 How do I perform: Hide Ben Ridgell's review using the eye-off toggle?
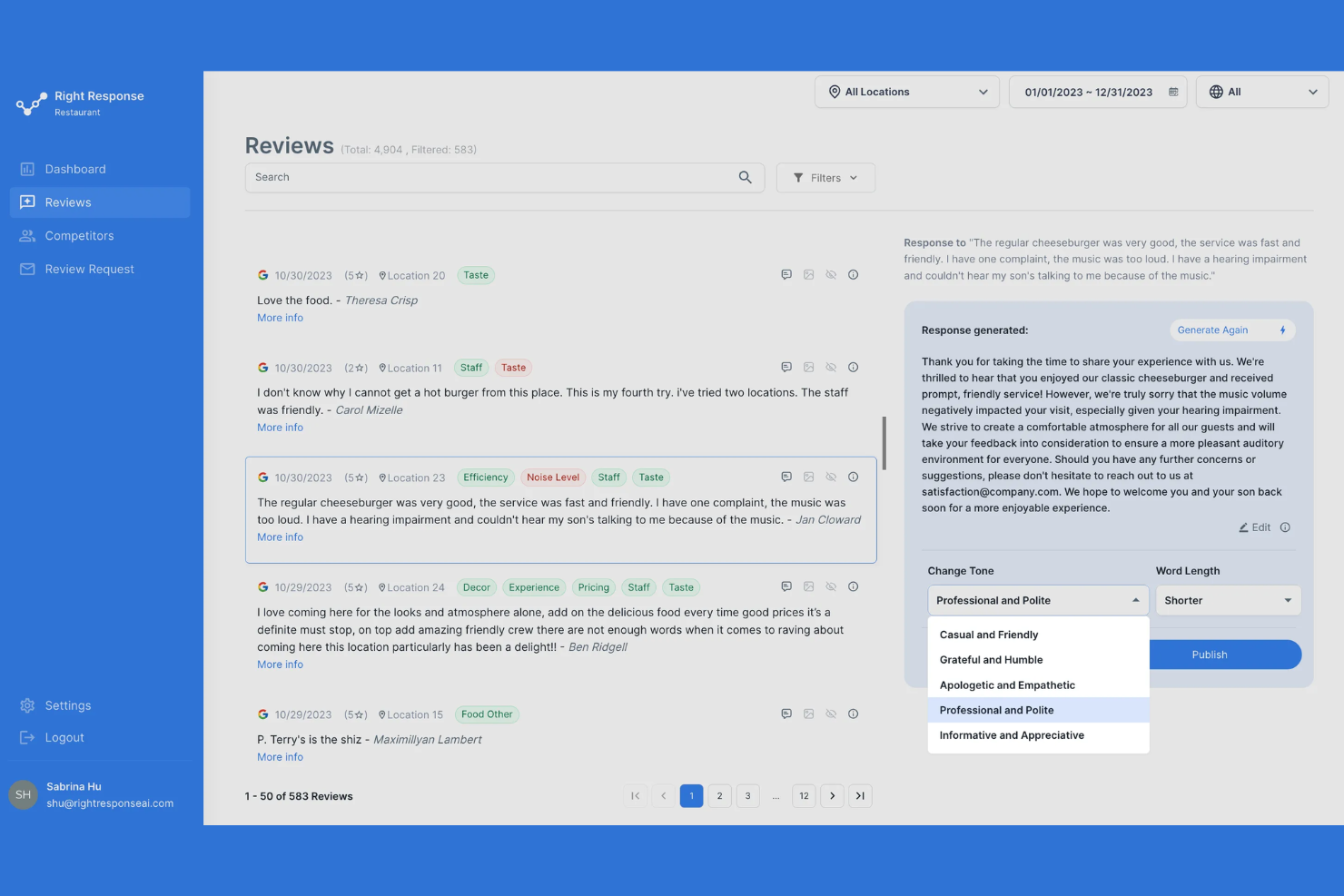tap(831, 586)
